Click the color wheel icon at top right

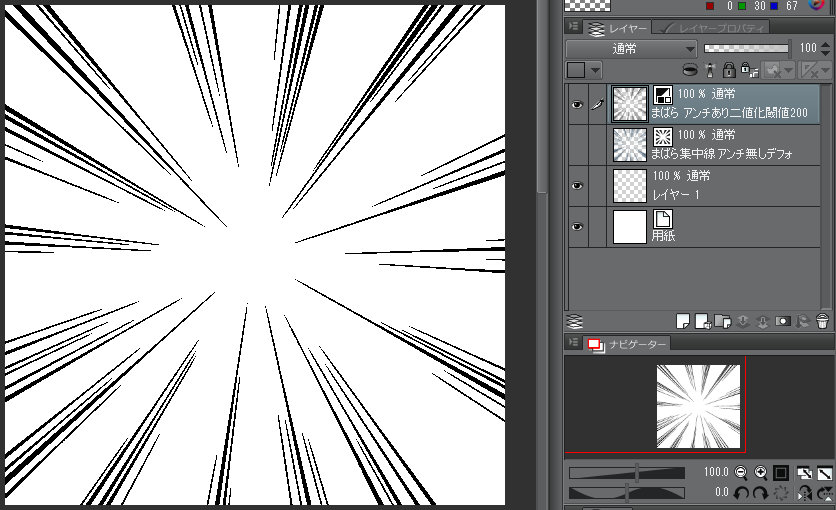pyautogui.click(x=816, y=5)
